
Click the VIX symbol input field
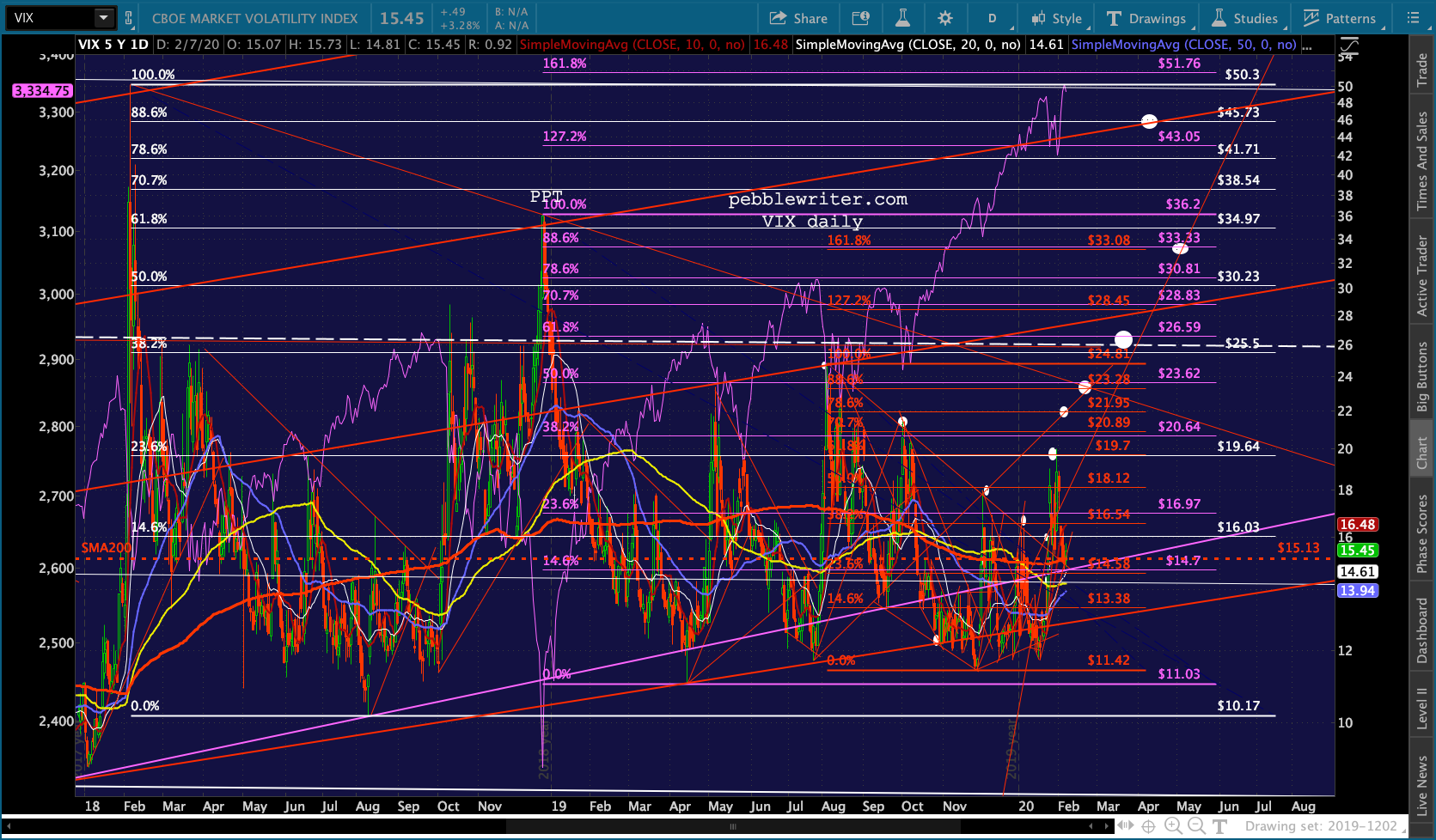click(50, 17)
